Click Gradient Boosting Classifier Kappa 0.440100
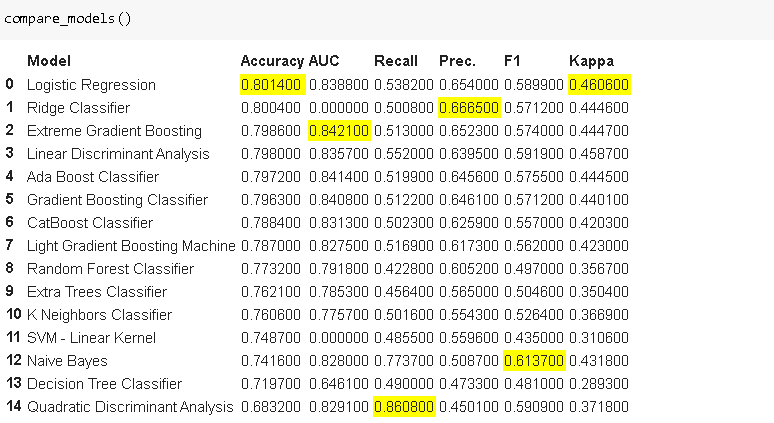Viewport: 774px width, 423px height. (599, 200)
